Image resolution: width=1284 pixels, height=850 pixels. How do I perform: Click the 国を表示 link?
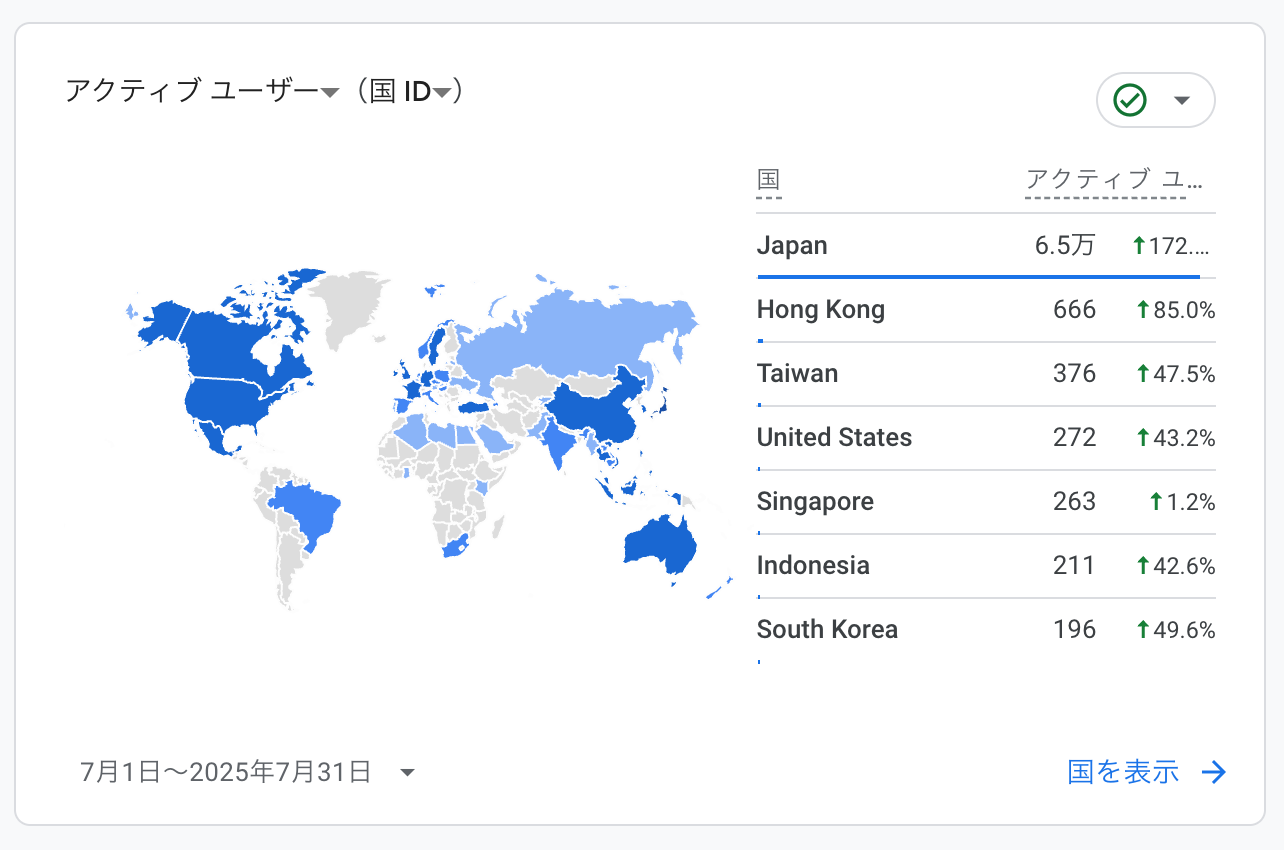point(1123,772)
